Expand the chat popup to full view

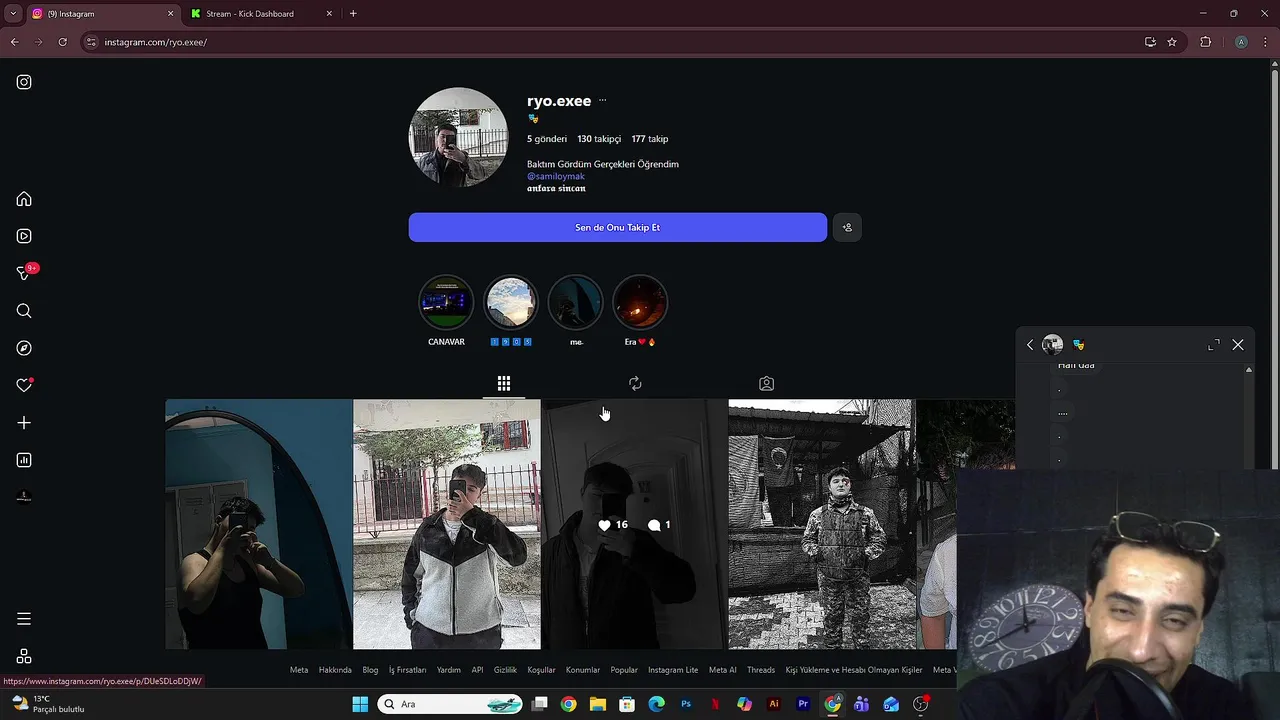tap(1214, 345)
